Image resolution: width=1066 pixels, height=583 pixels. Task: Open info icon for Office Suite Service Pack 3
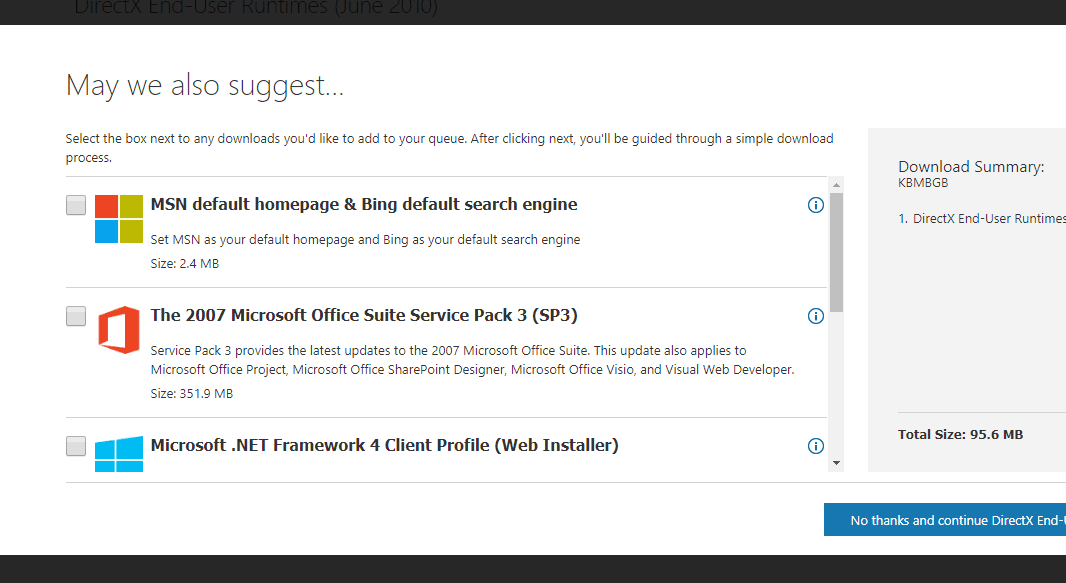(x=816, y=316)
